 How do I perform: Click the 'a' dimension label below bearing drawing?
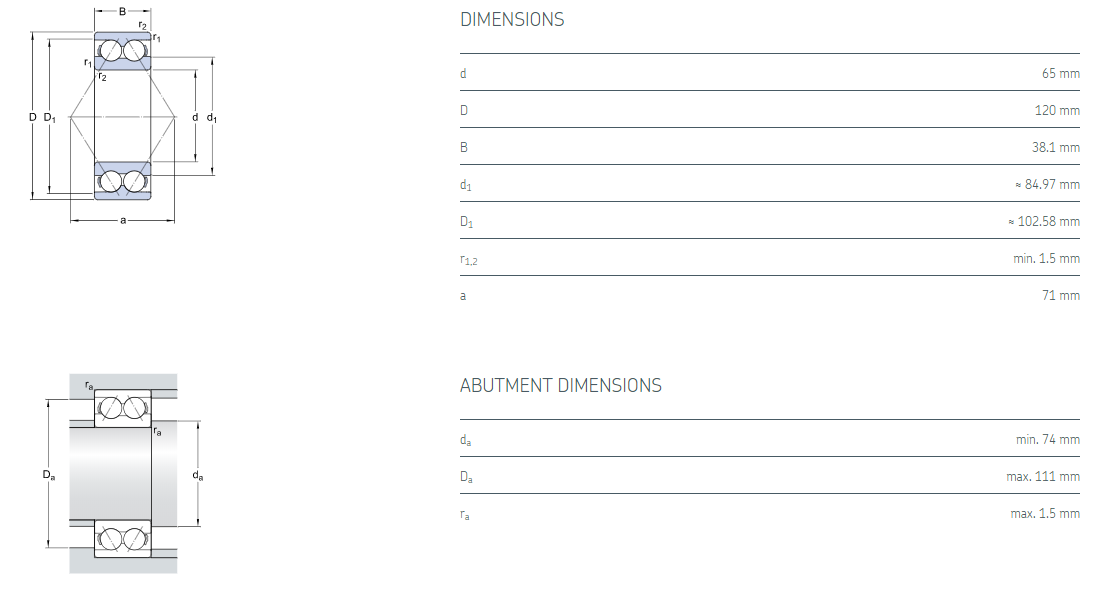(122, 220)
